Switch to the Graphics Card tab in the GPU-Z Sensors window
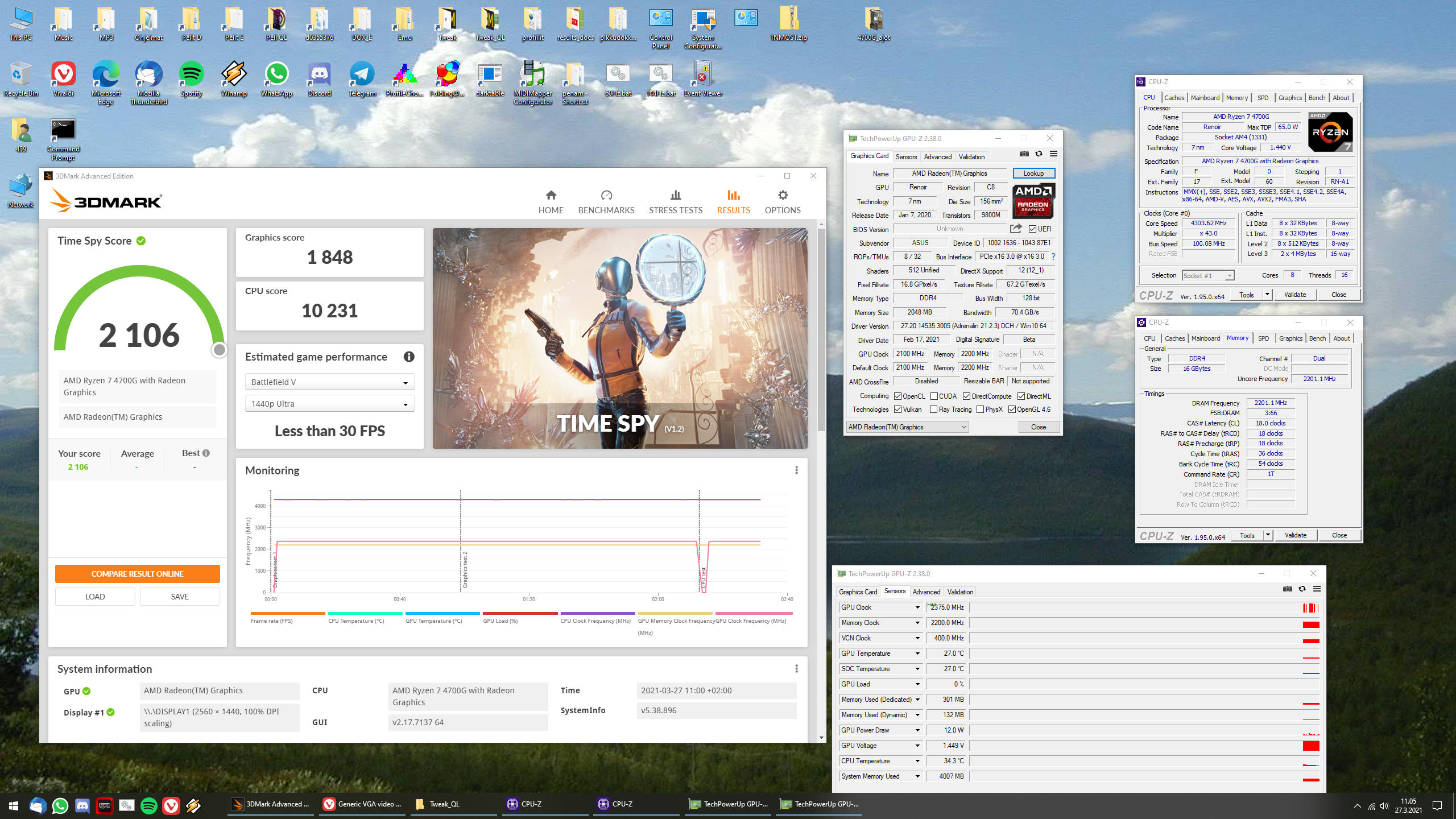Image resolution: width=1456 pixels, height=819 pixels. click(858, 592)
